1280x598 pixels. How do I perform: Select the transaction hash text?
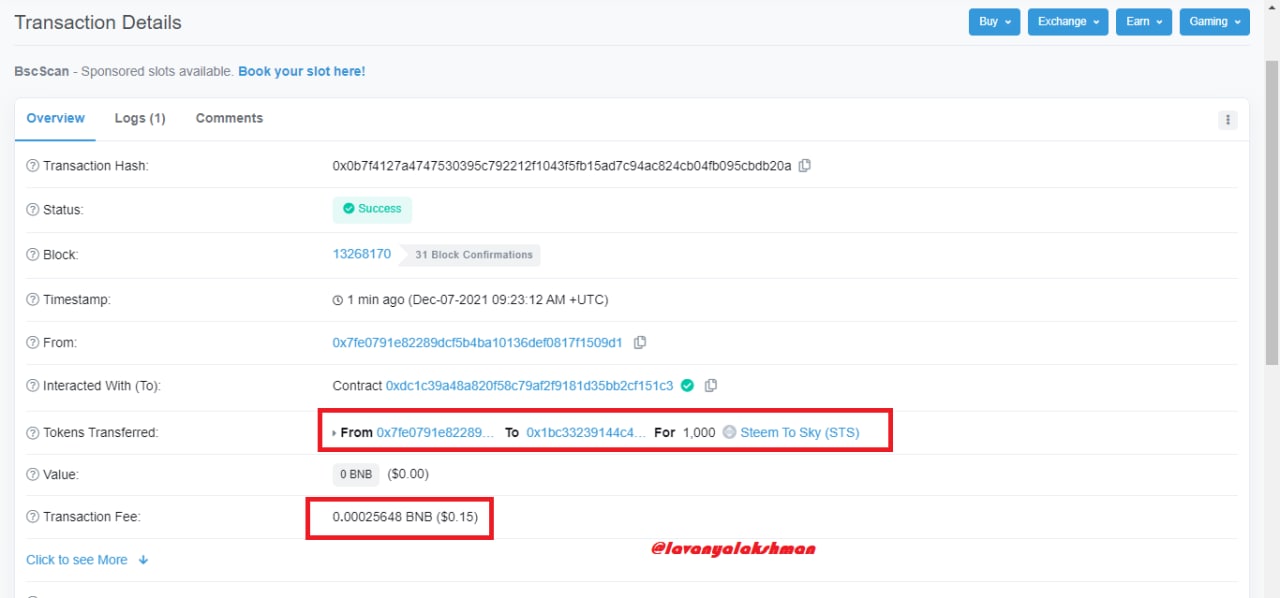pyautogui.click(x=562, y=166)
